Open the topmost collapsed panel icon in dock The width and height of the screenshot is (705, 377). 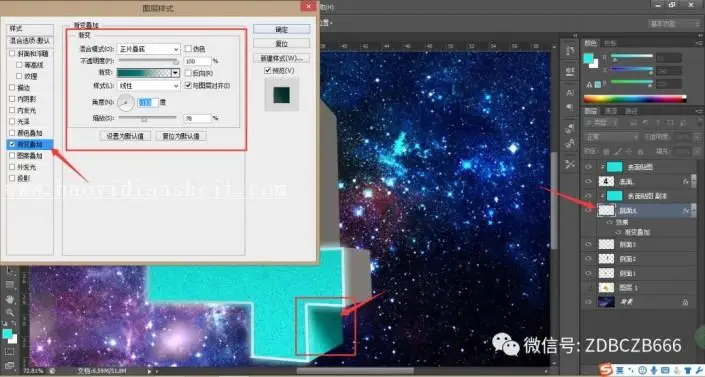click(570, 50)
